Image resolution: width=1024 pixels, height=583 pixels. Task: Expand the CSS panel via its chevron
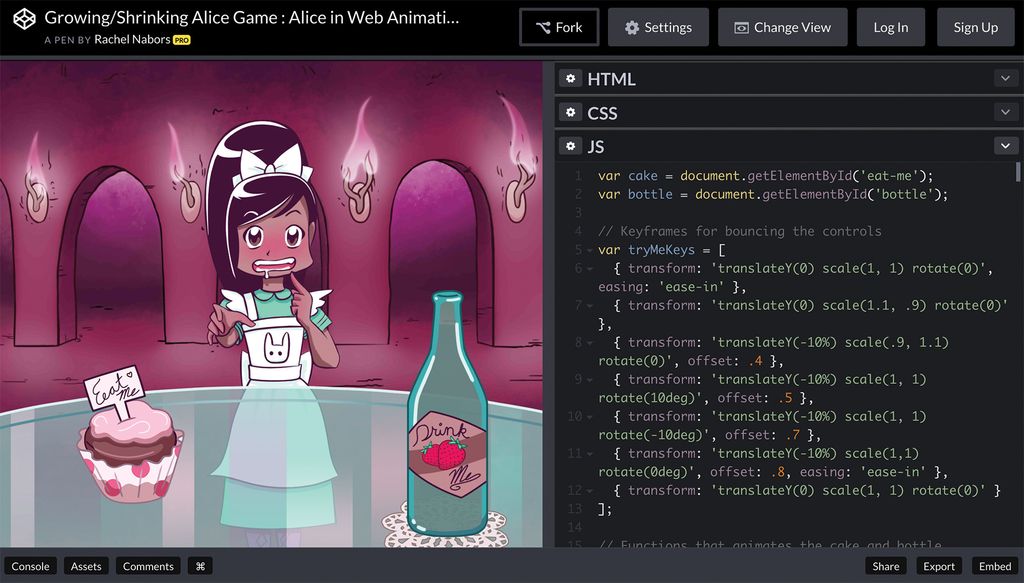click(1005, 112)
